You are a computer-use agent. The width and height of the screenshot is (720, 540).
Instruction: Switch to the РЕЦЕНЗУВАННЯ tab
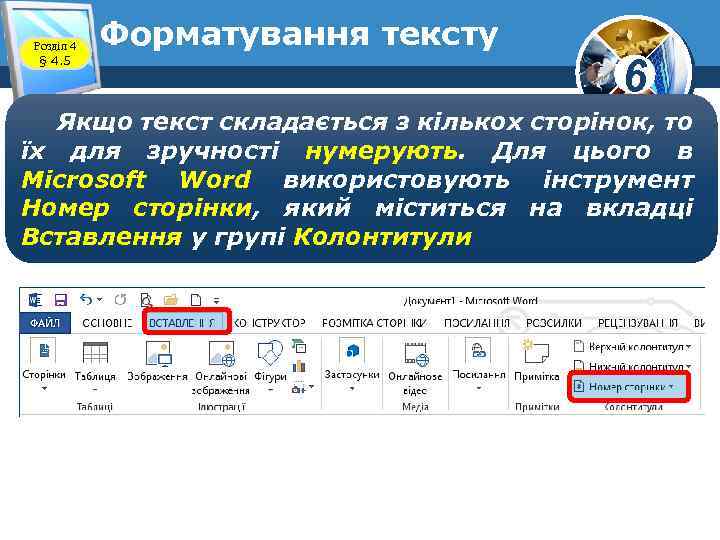pos(637,323)
